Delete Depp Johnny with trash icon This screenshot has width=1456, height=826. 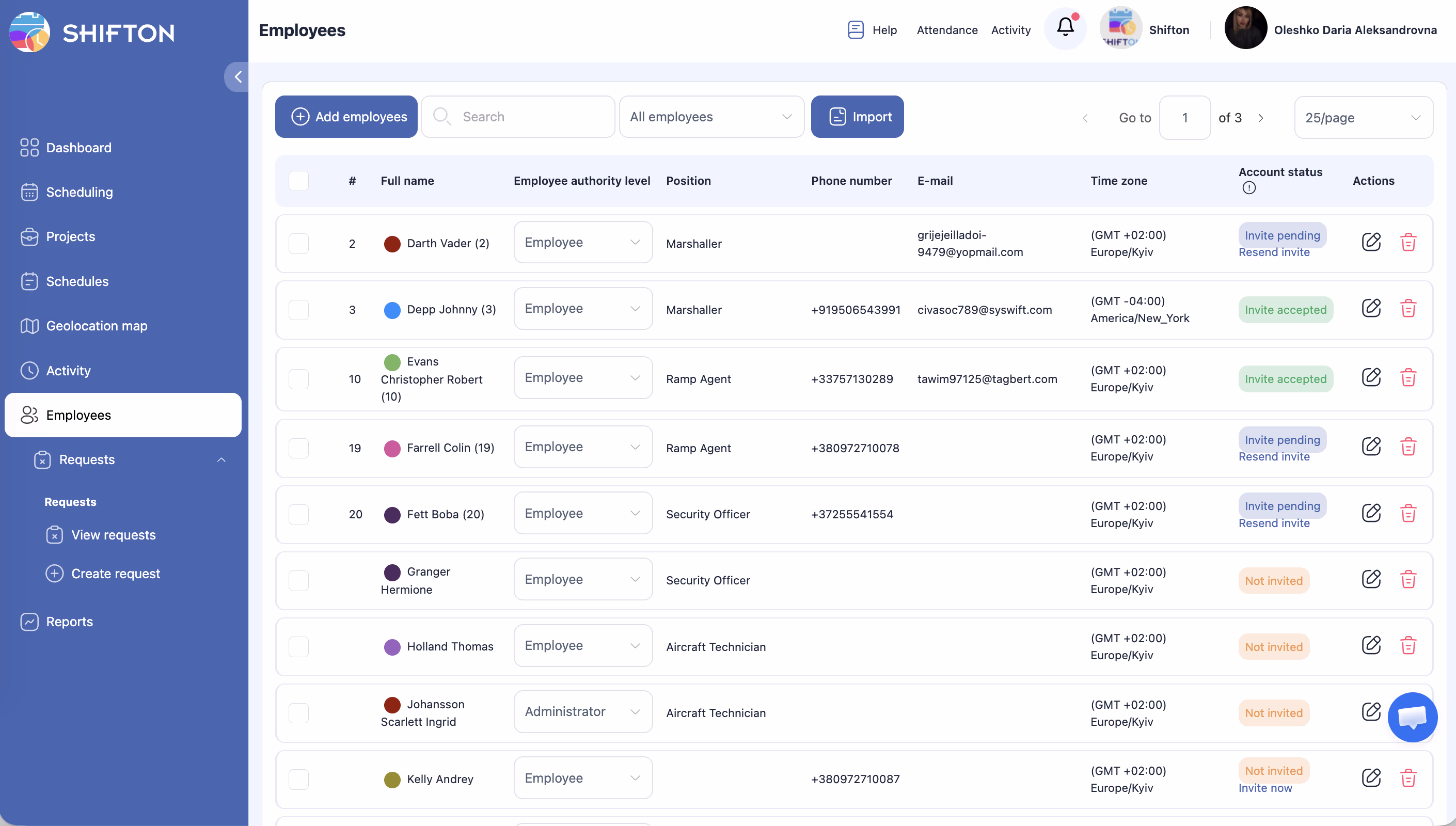[x=1408, y=309]
